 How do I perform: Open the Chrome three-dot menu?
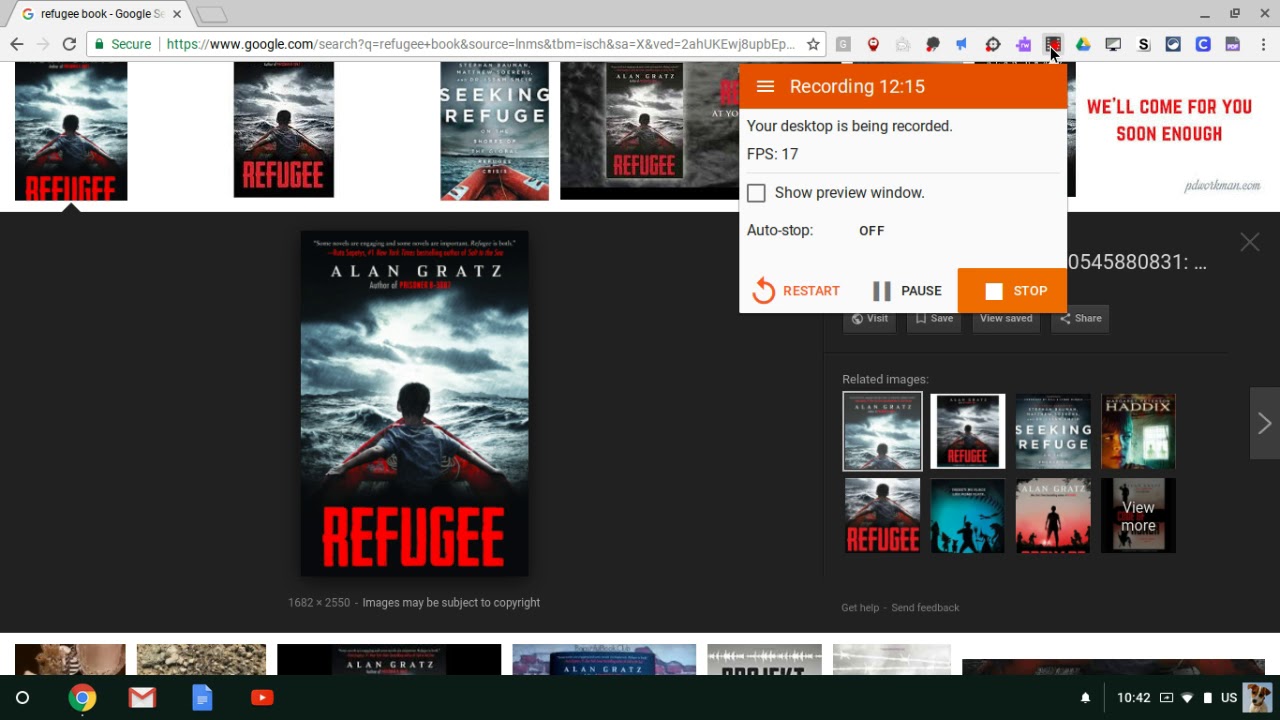[1264, 44]
